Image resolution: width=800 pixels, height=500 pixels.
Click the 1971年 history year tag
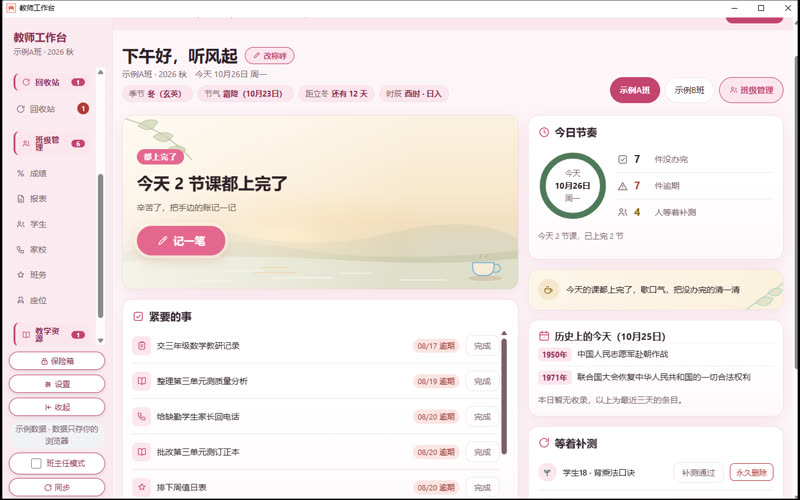[x=554, y=378]
